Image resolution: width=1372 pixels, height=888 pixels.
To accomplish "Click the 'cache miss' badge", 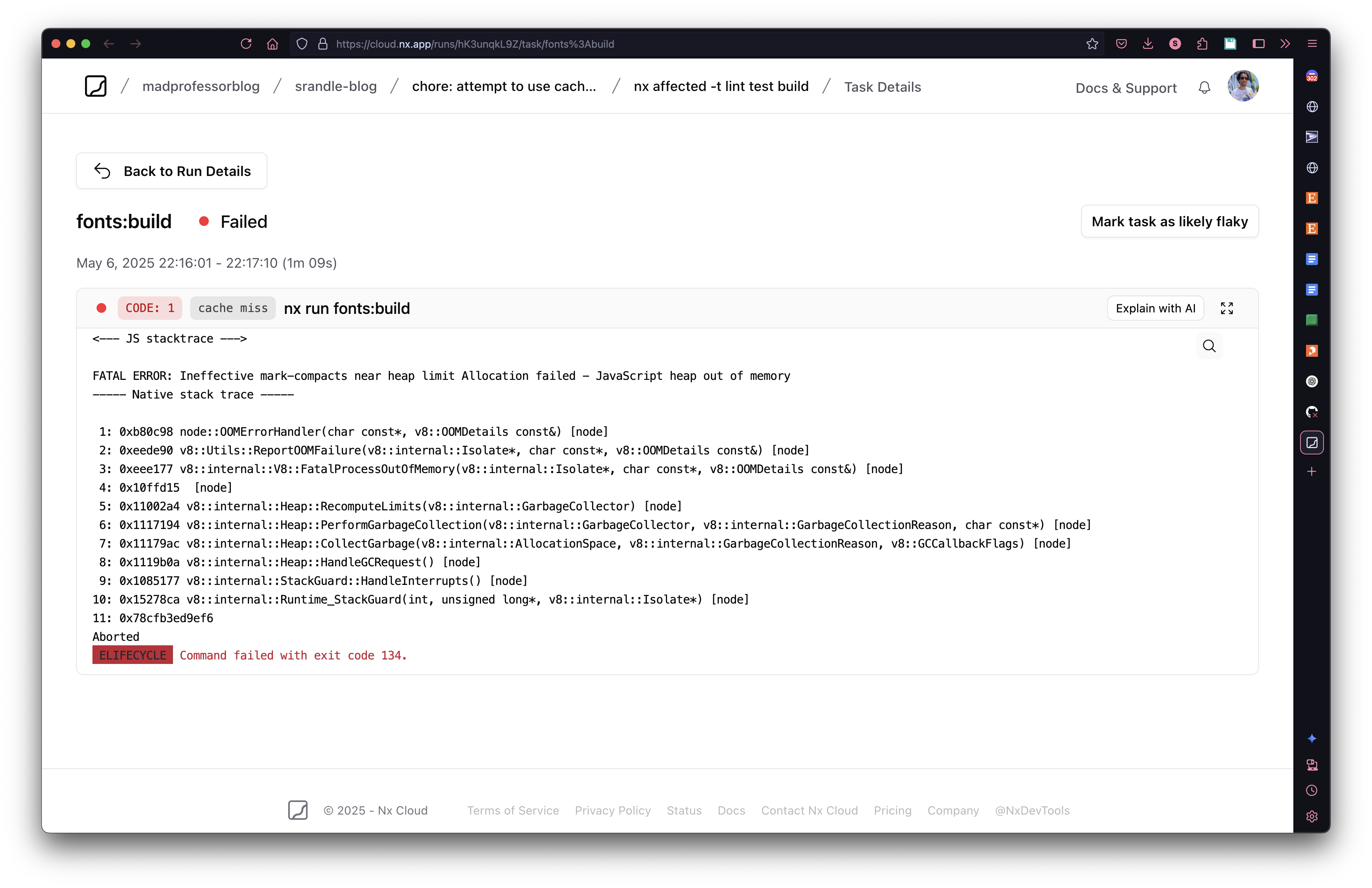I will click(233, 308).
